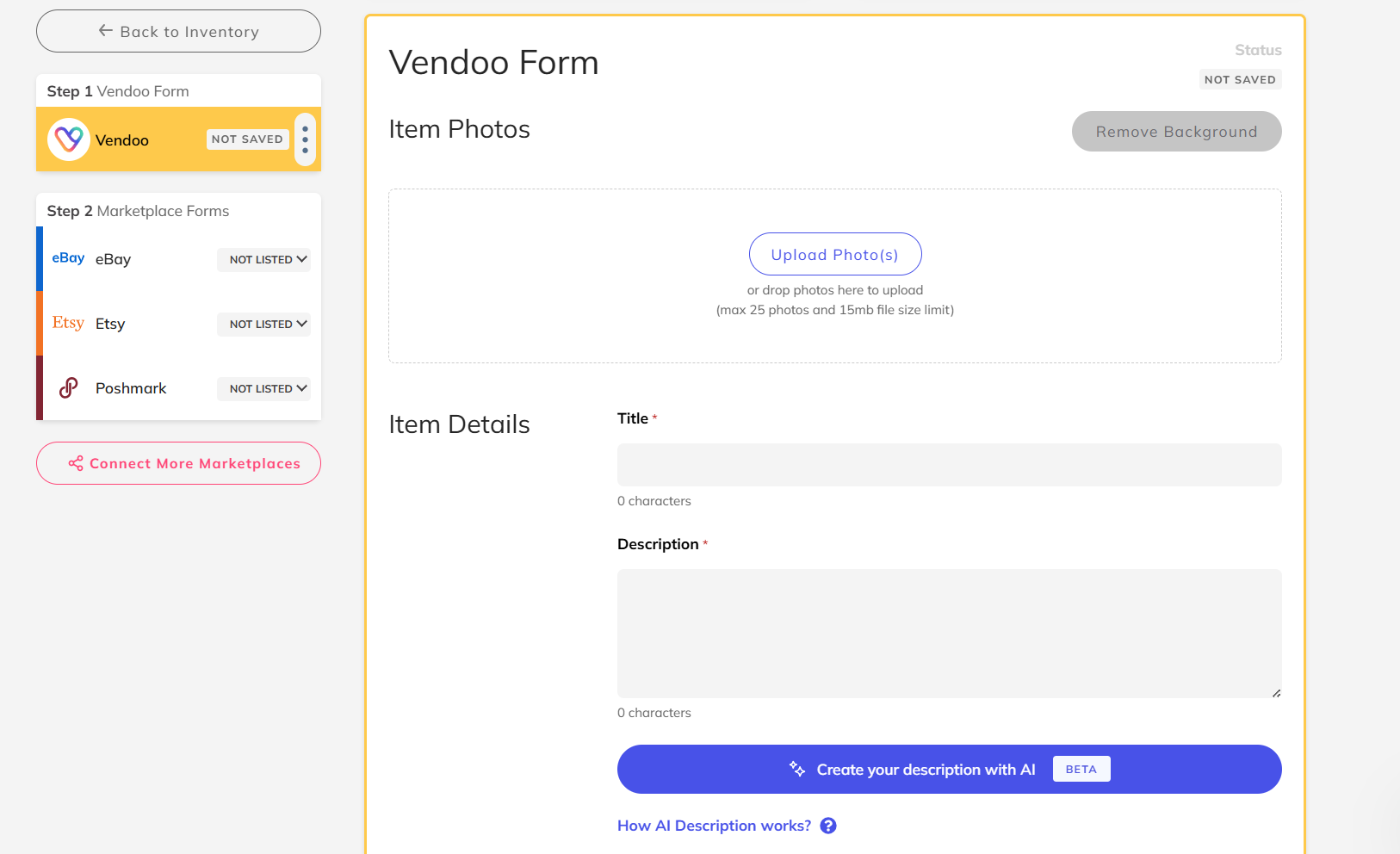Viewport: 1400px width, 854px height.
Task: Open the eBay marketplace form
Action: click(x=178, y=259)
